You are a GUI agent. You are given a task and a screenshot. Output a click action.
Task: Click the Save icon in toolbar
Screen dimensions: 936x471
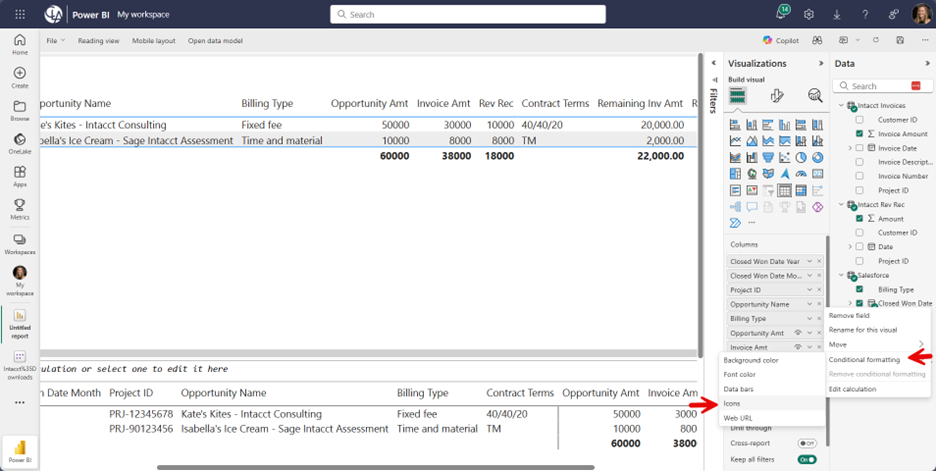tap(900, 40)
